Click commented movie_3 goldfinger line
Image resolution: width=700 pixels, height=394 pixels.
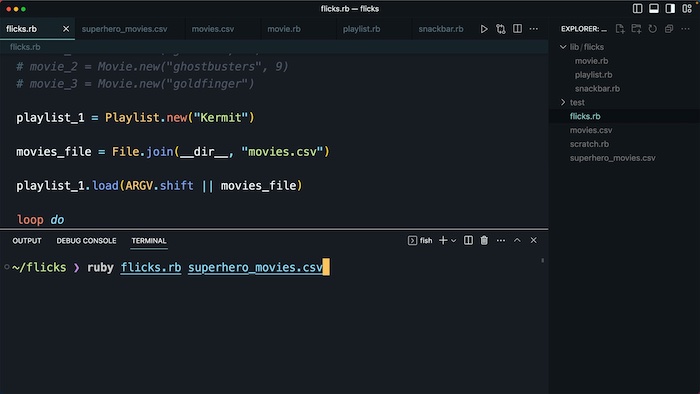tap(135, 84)
